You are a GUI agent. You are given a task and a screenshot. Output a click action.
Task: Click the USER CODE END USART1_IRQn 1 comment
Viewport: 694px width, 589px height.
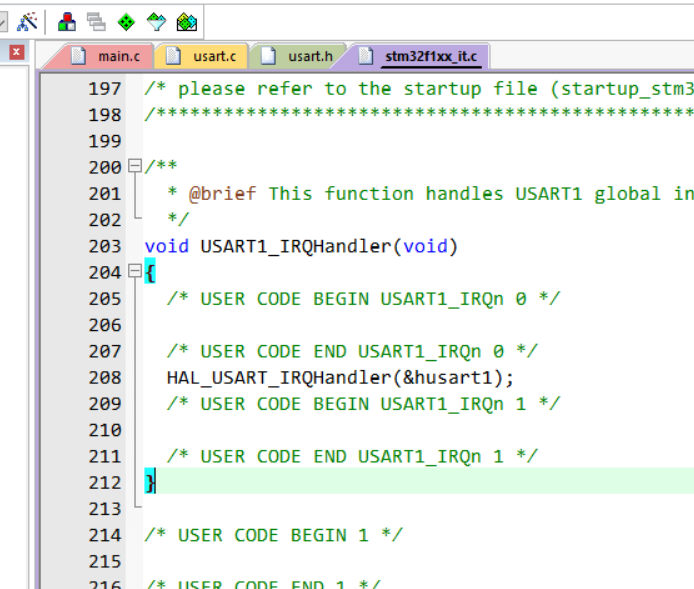(352, 457)
